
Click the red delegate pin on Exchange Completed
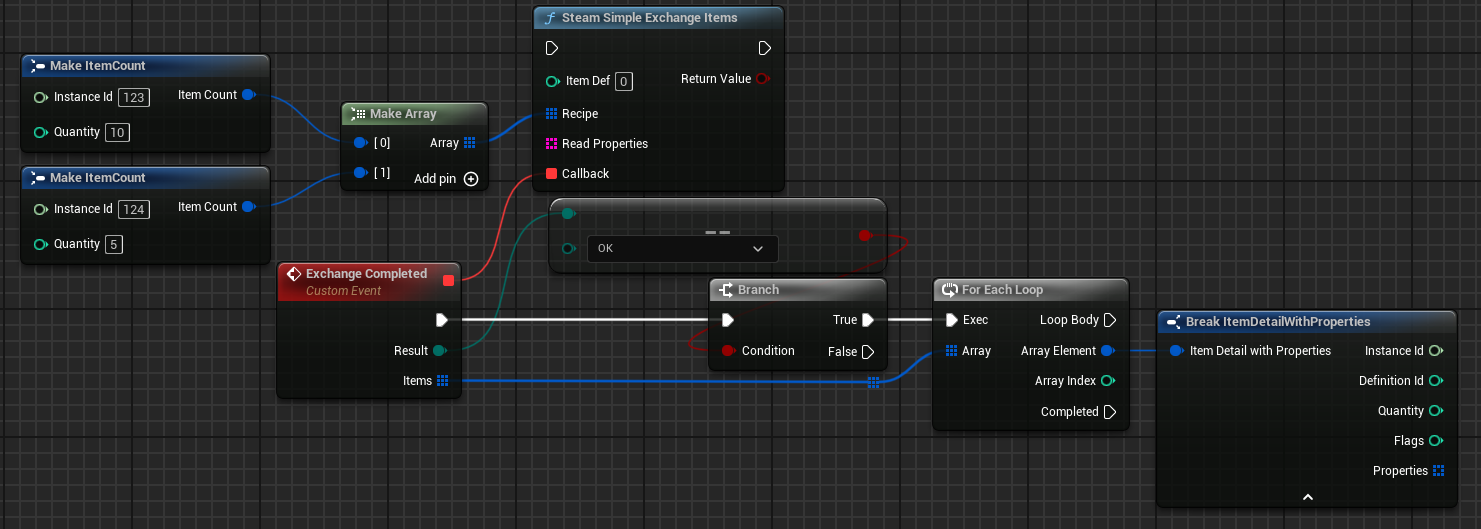click(448, 280)
